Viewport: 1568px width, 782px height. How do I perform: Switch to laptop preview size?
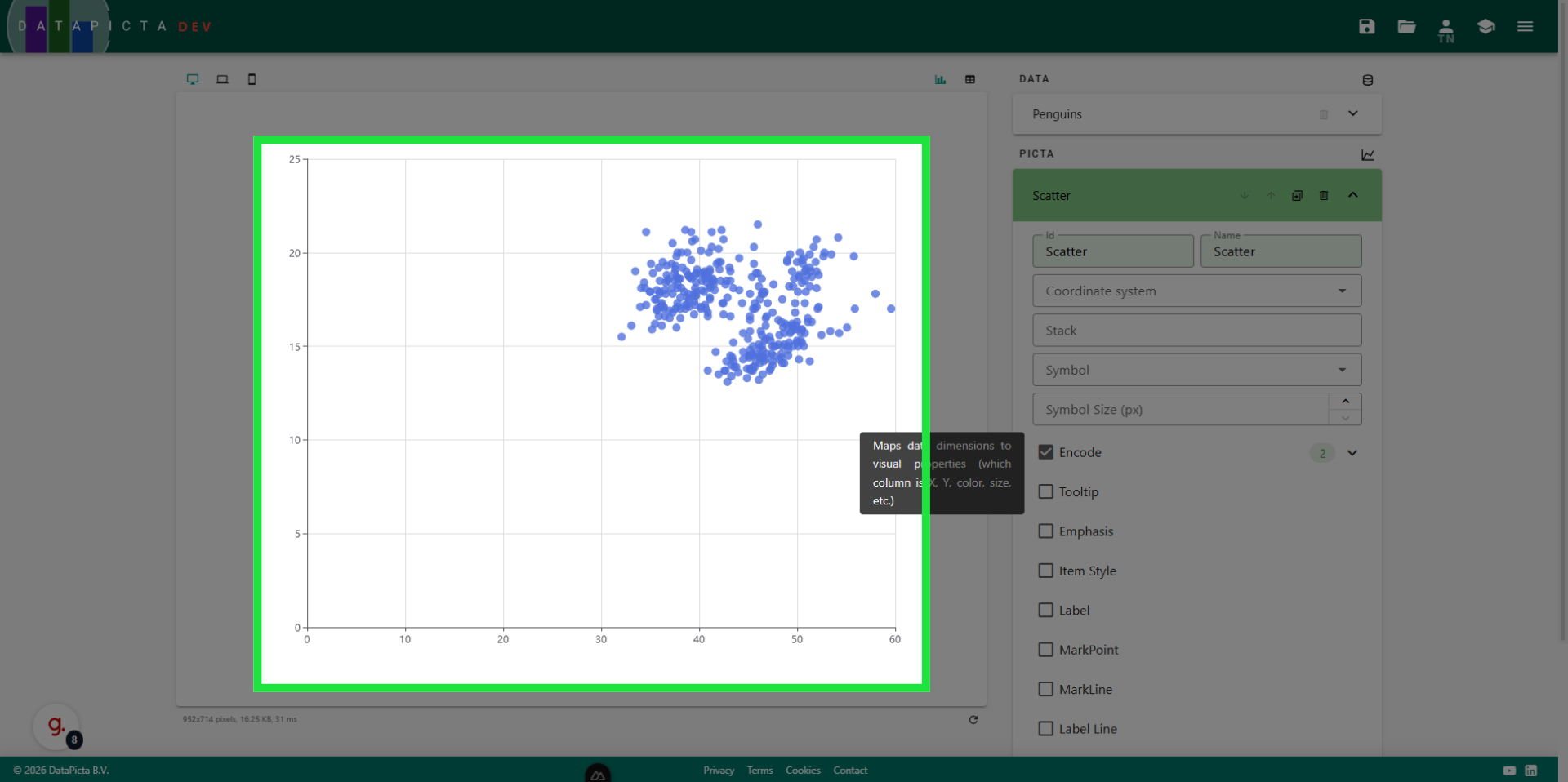click(222, 79)
